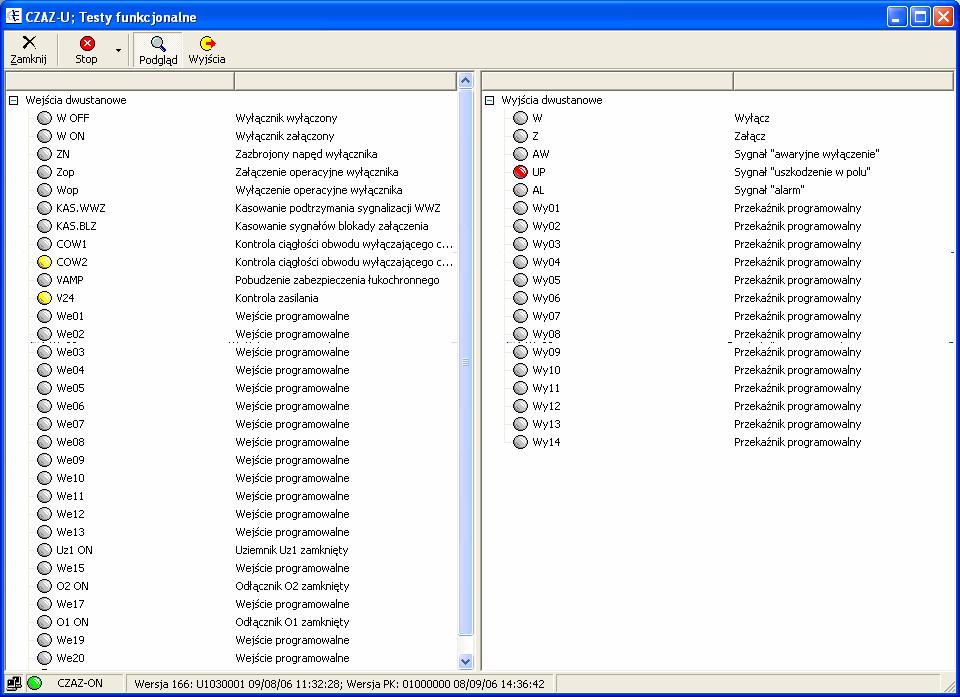Screen dimensions: 960x697
Task: Click the Wy14 output indicator icon
Action: click(x=520, y=442)
